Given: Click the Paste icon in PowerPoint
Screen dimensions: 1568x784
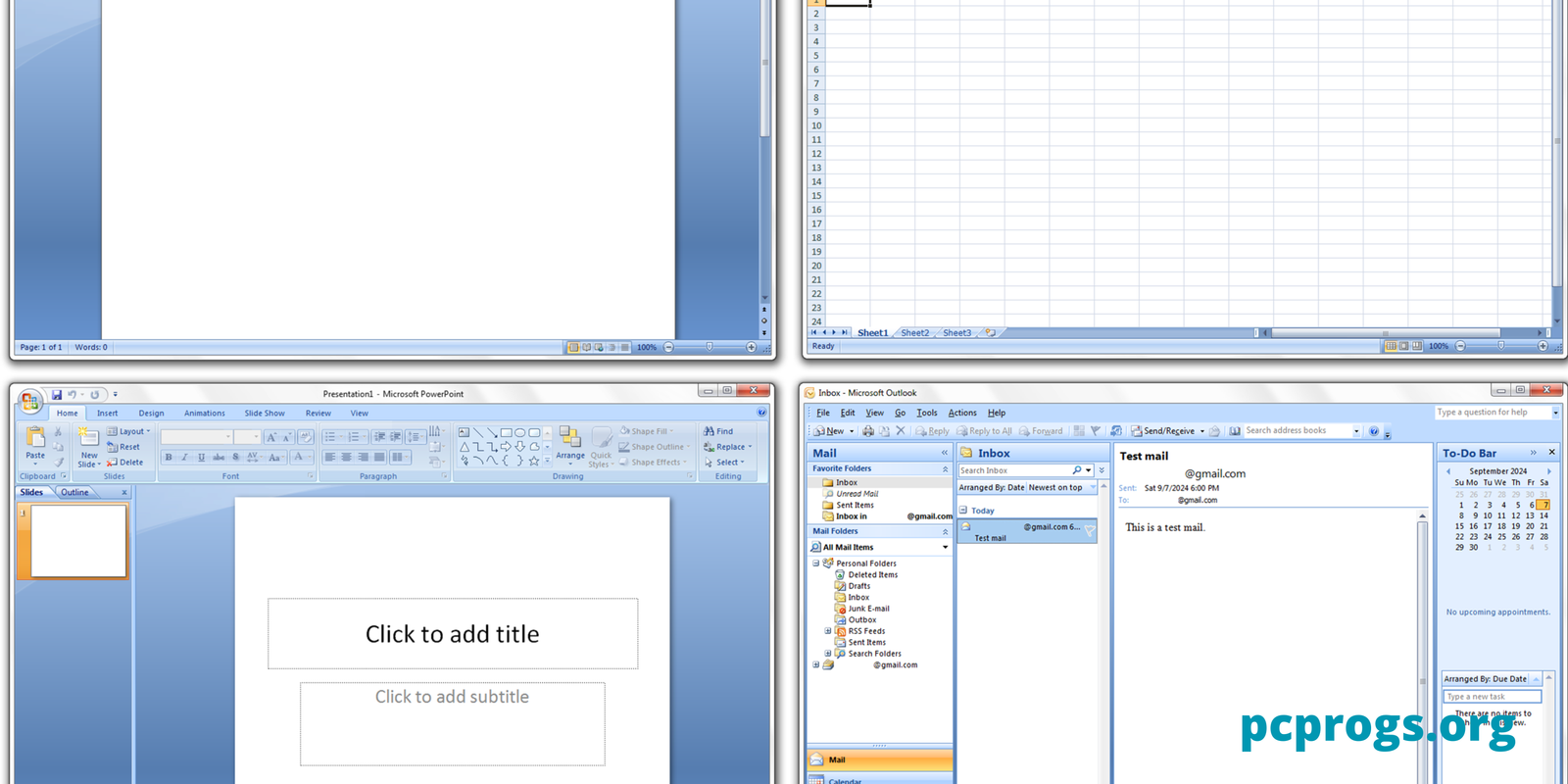Looking at the screenshot, I should point(35,438).
